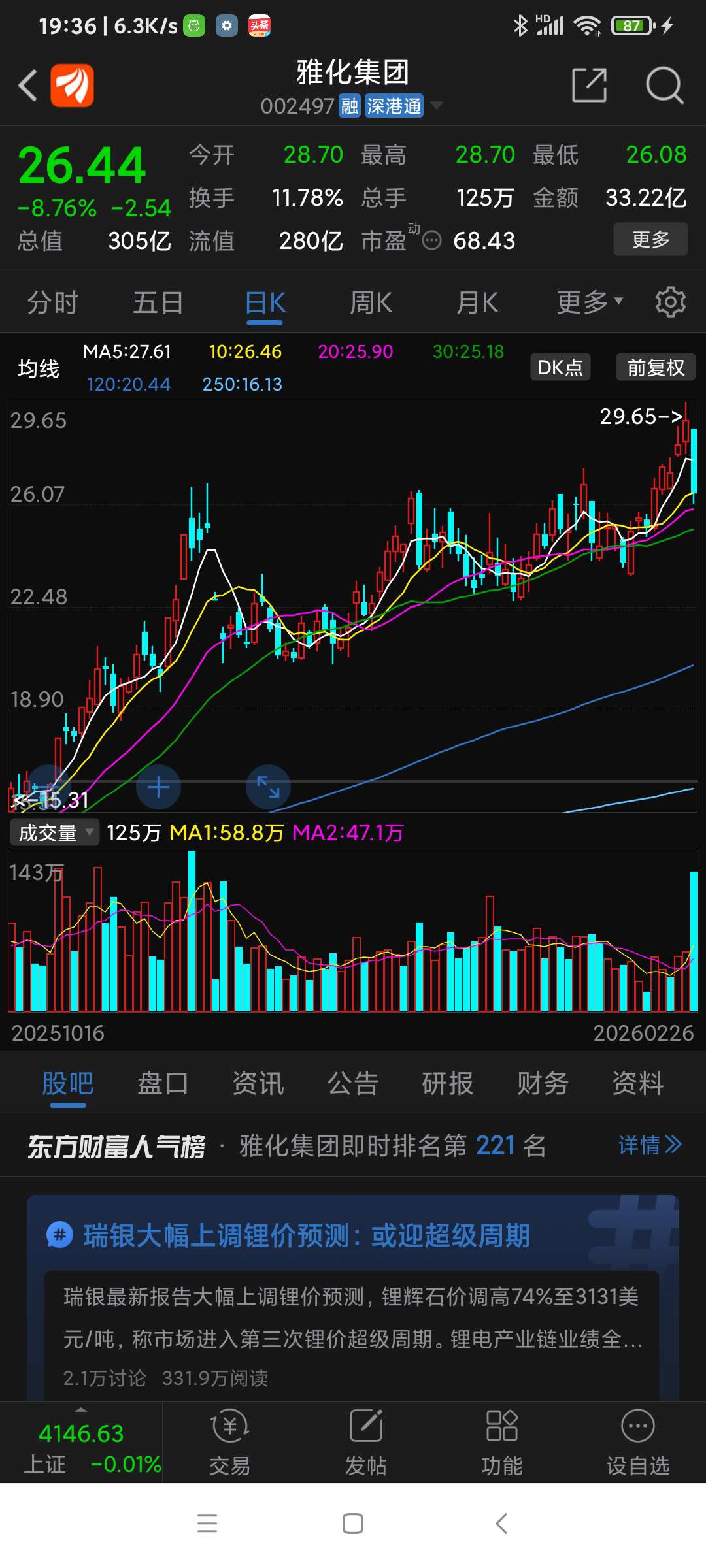706x1568 pixels.
Task: Tap the 均线 moving average label
Action: [39, 368]
